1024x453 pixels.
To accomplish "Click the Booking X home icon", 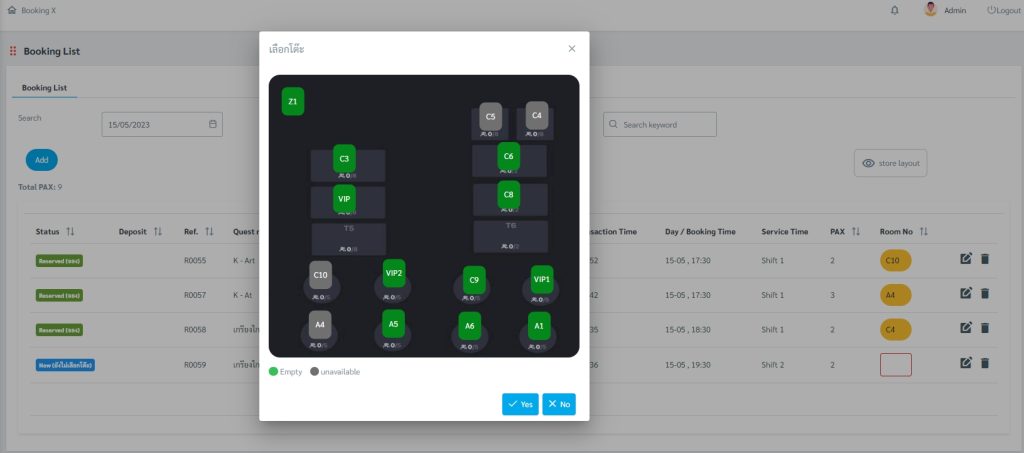I will coord(11,10).
